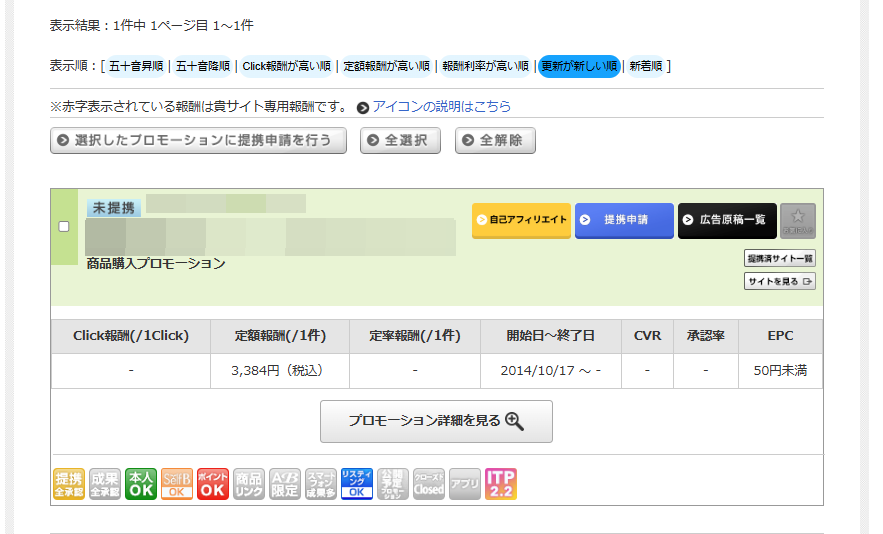Image resolution: width=883 pixels, height=534 pixels.
Task: Click the SelfB OK icon
Action: point(177,484)
